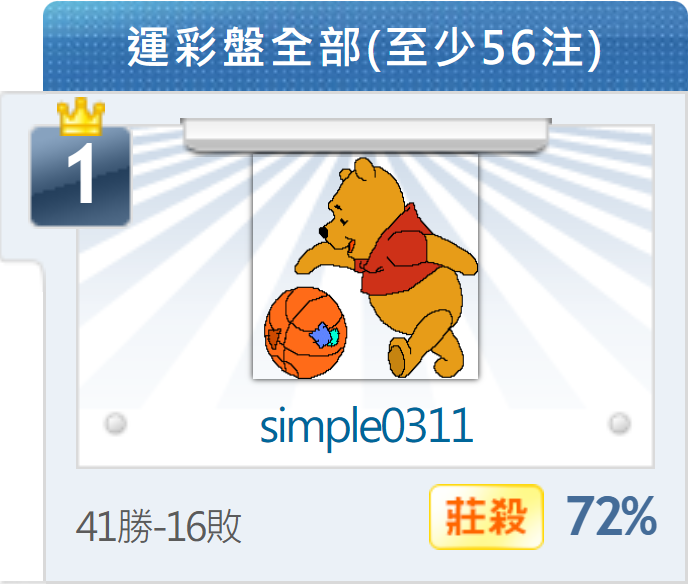
Task: Click the basketball in the avatar
Action: (x=305, y=333)
